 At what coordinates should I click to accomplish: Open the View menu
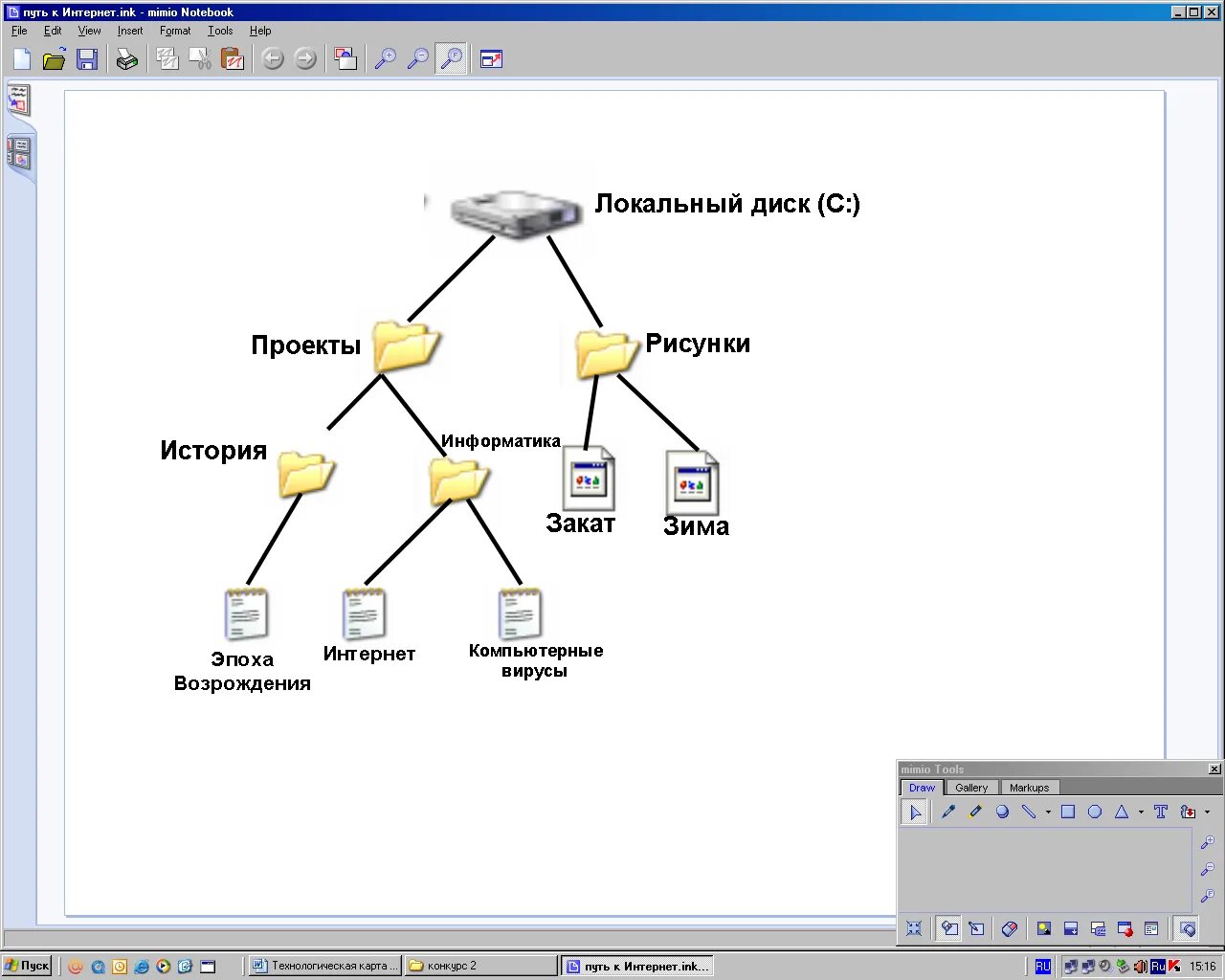point(89,31)
